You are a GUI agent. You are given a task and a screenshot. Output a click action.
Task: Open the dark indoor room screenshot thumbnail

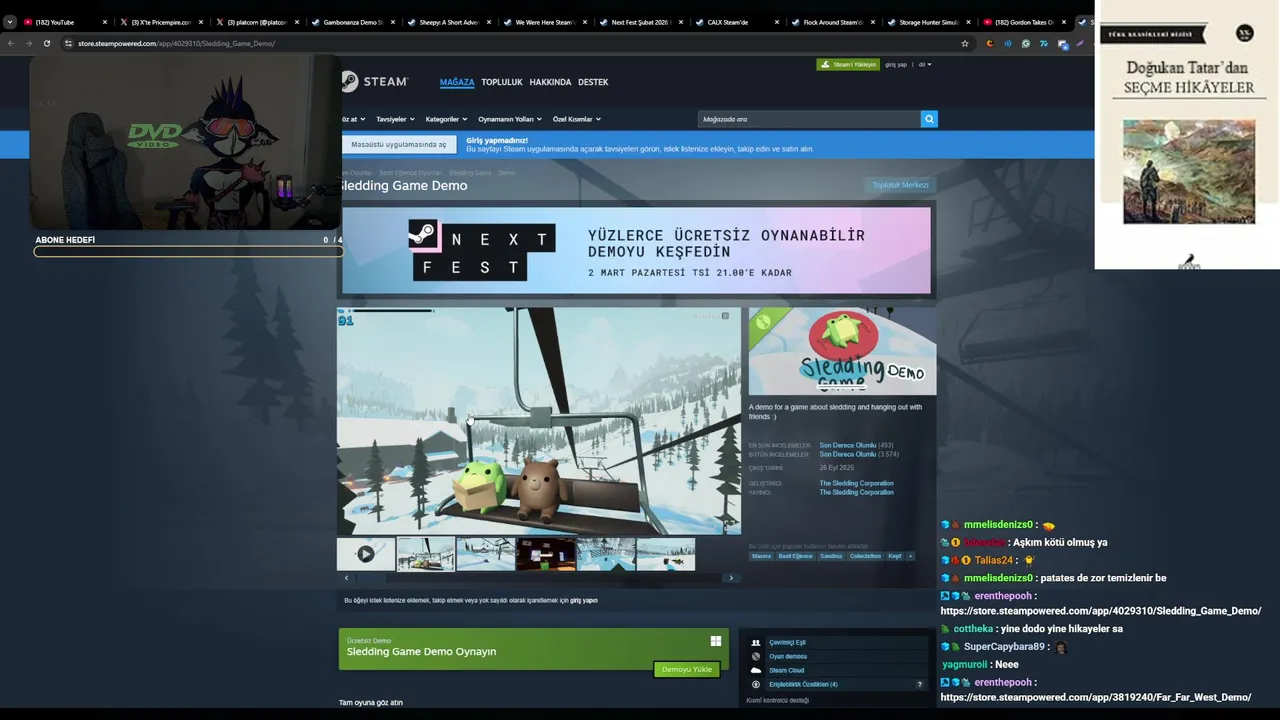(x=546, y=554)
